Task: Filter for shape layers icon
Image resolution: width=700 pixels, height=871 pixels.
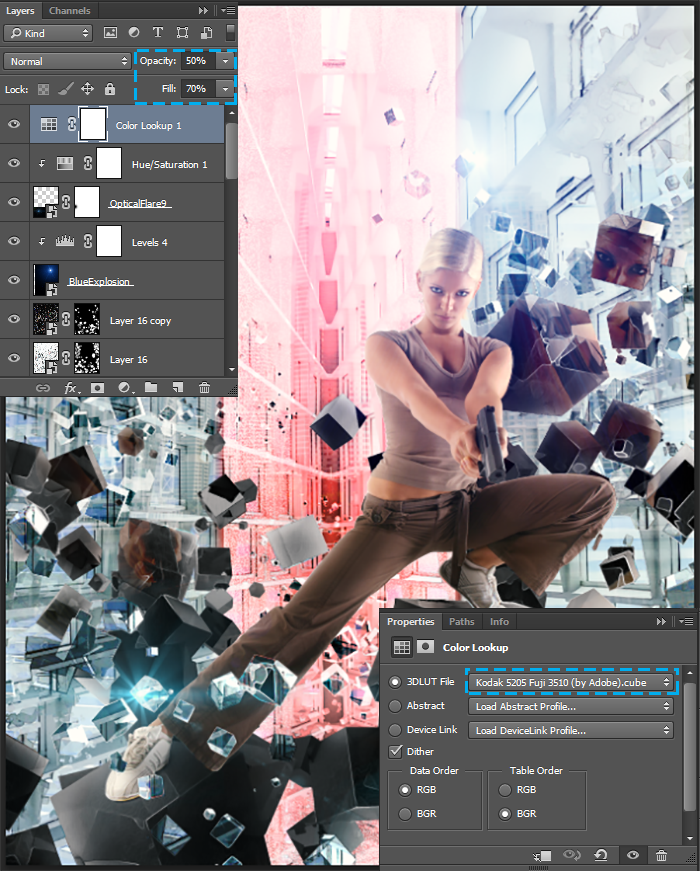Action: coord(182,33)
